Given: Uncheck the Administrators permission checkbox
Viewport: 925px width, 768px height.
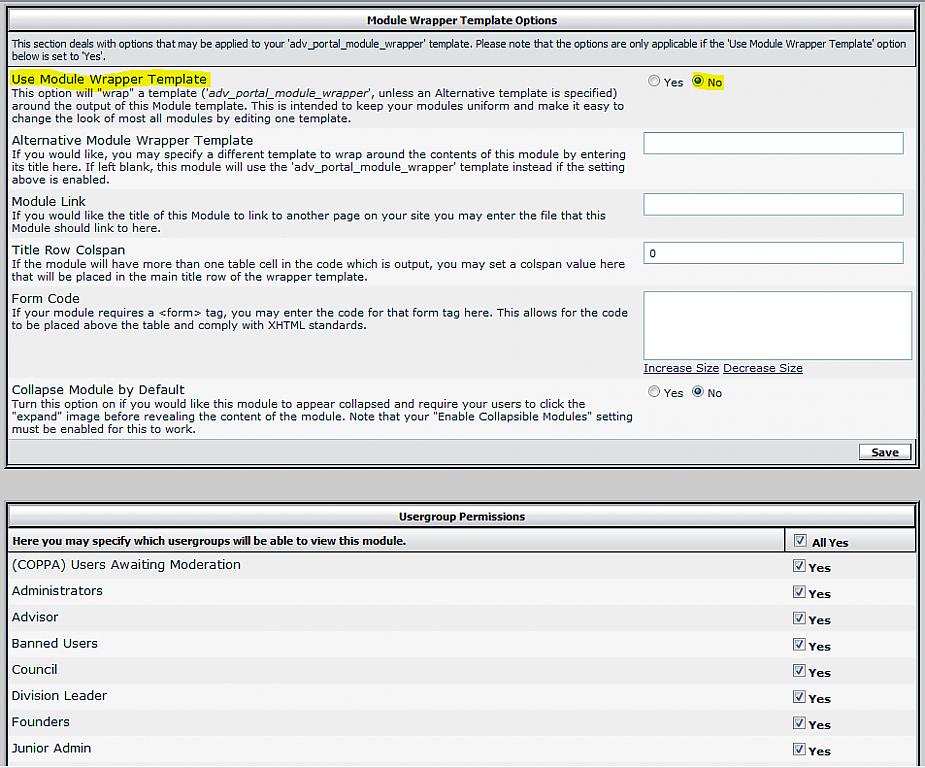Looking at the screenshot, I should (x=799, y=592).
